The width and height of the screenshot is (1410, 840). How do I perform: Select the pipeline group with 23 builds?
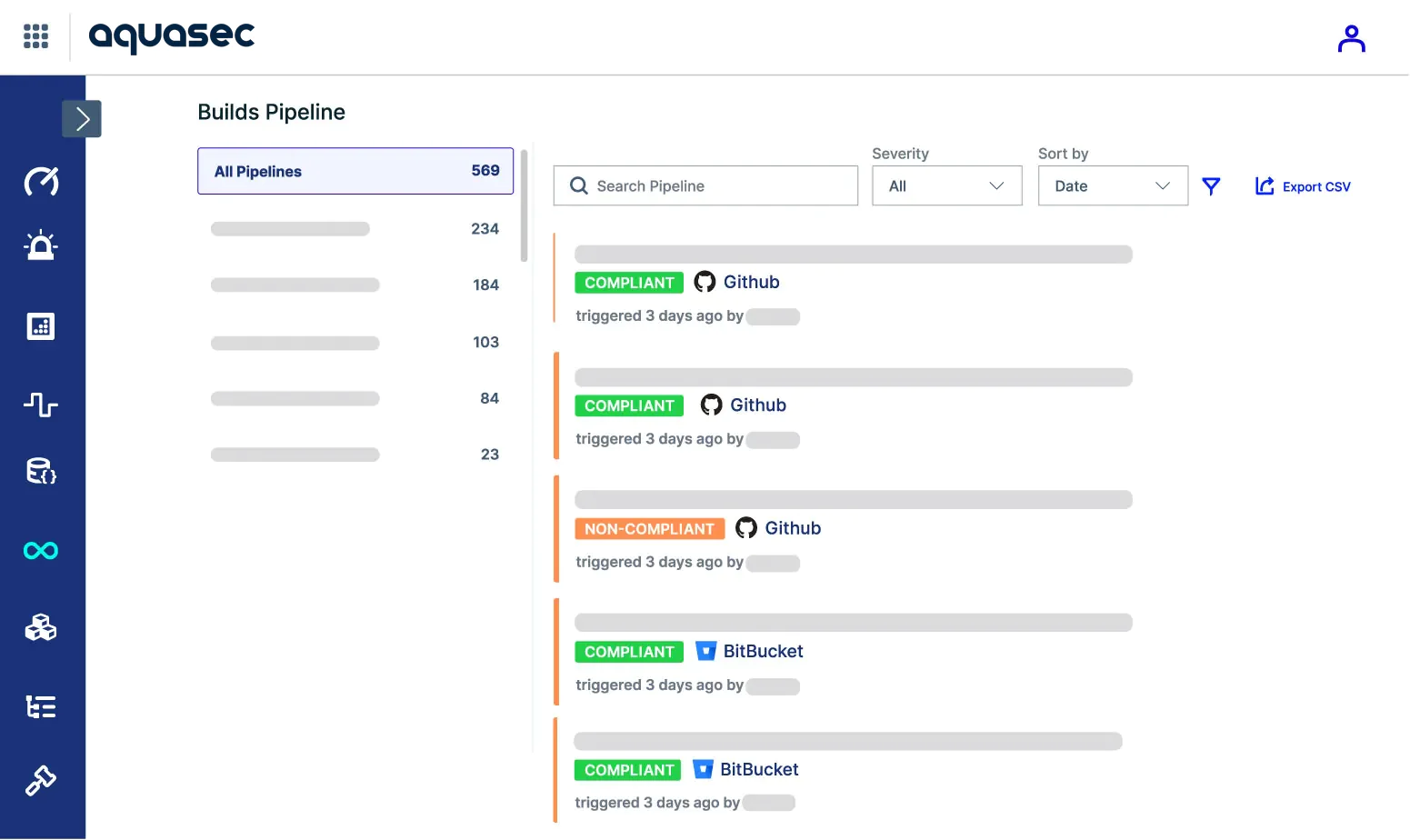(x=355, y=455)
